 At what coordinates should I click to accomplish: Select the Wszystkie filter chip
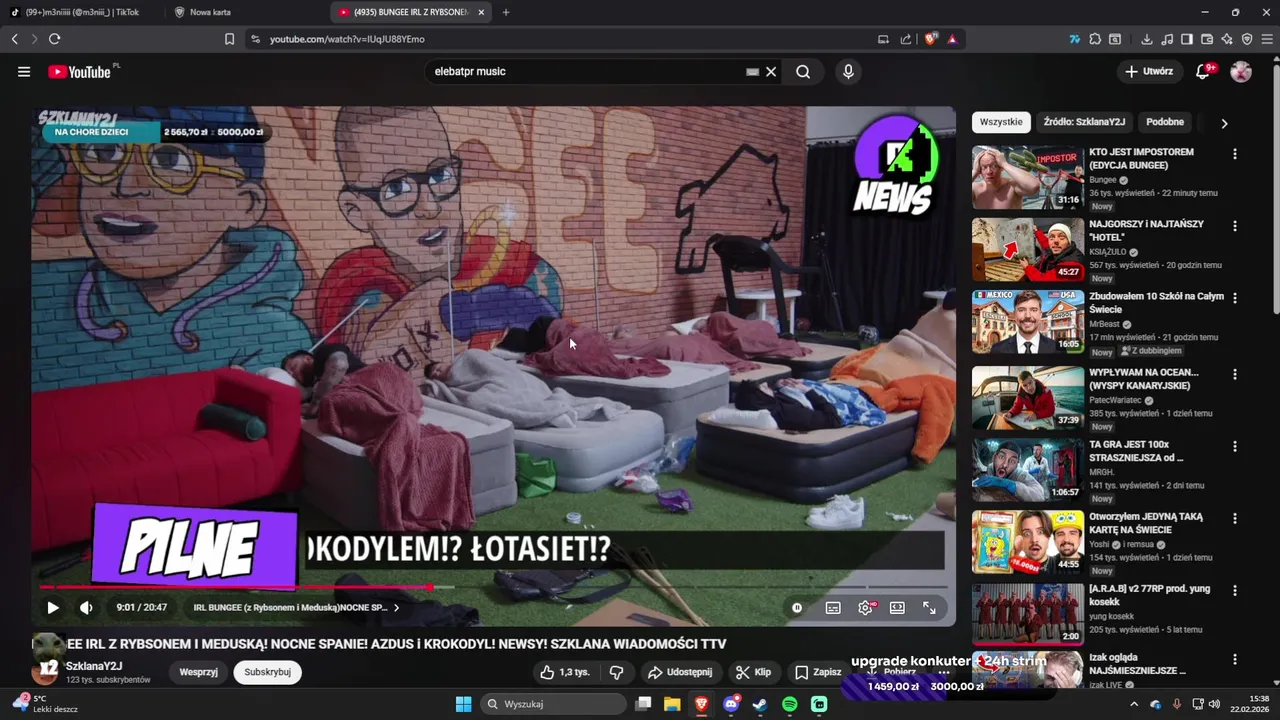click(x=1001, y=122)
